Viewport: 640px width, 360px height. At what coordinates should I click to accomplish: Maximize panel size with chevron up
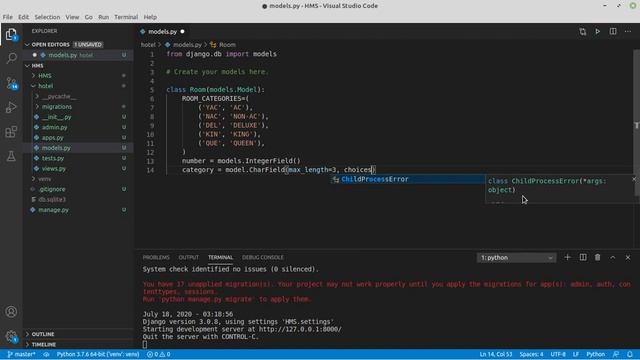pyautogui.click(x=613, y=258)
